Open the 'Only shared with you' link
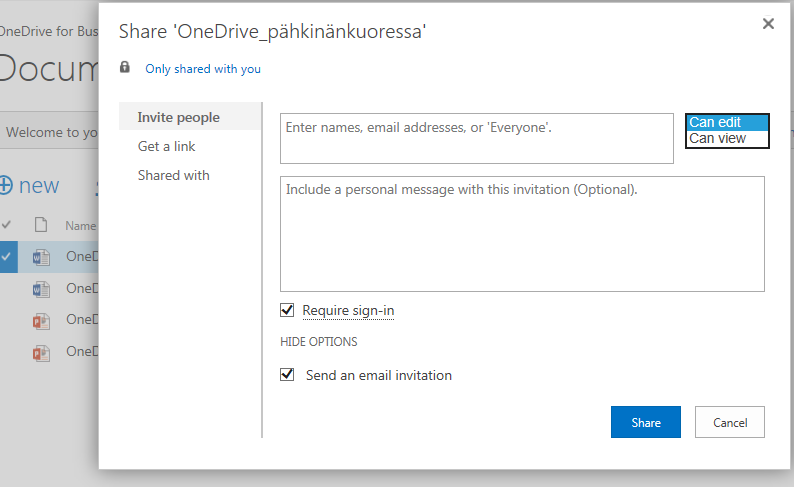 tap(203, 69)
